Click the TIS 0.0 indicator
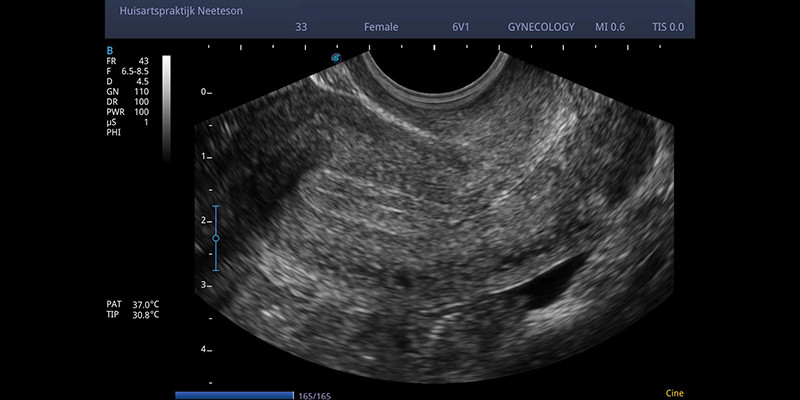This screenshot has height=400, width=800. tap(669, 28)
